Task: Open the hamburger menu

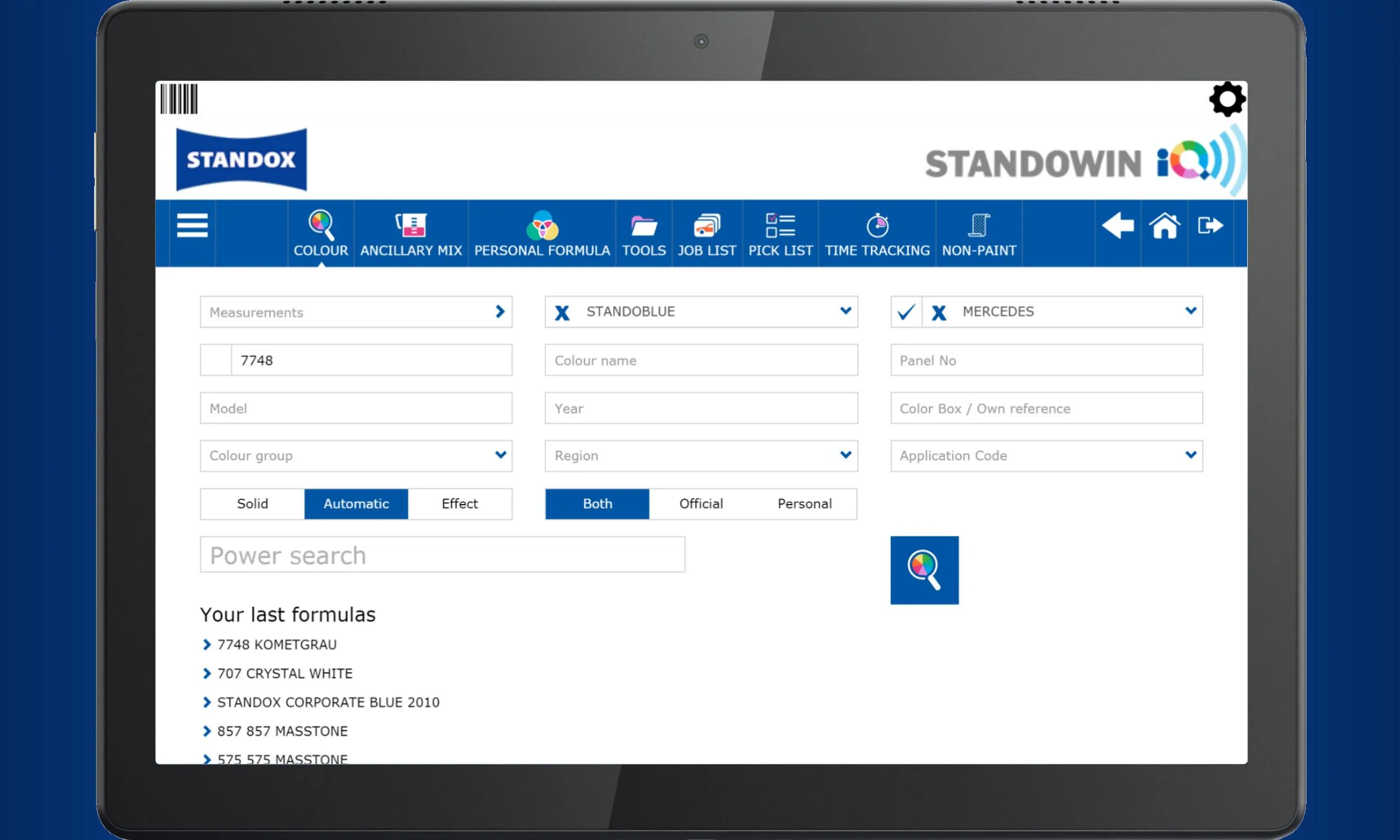Action: [193, 225]
